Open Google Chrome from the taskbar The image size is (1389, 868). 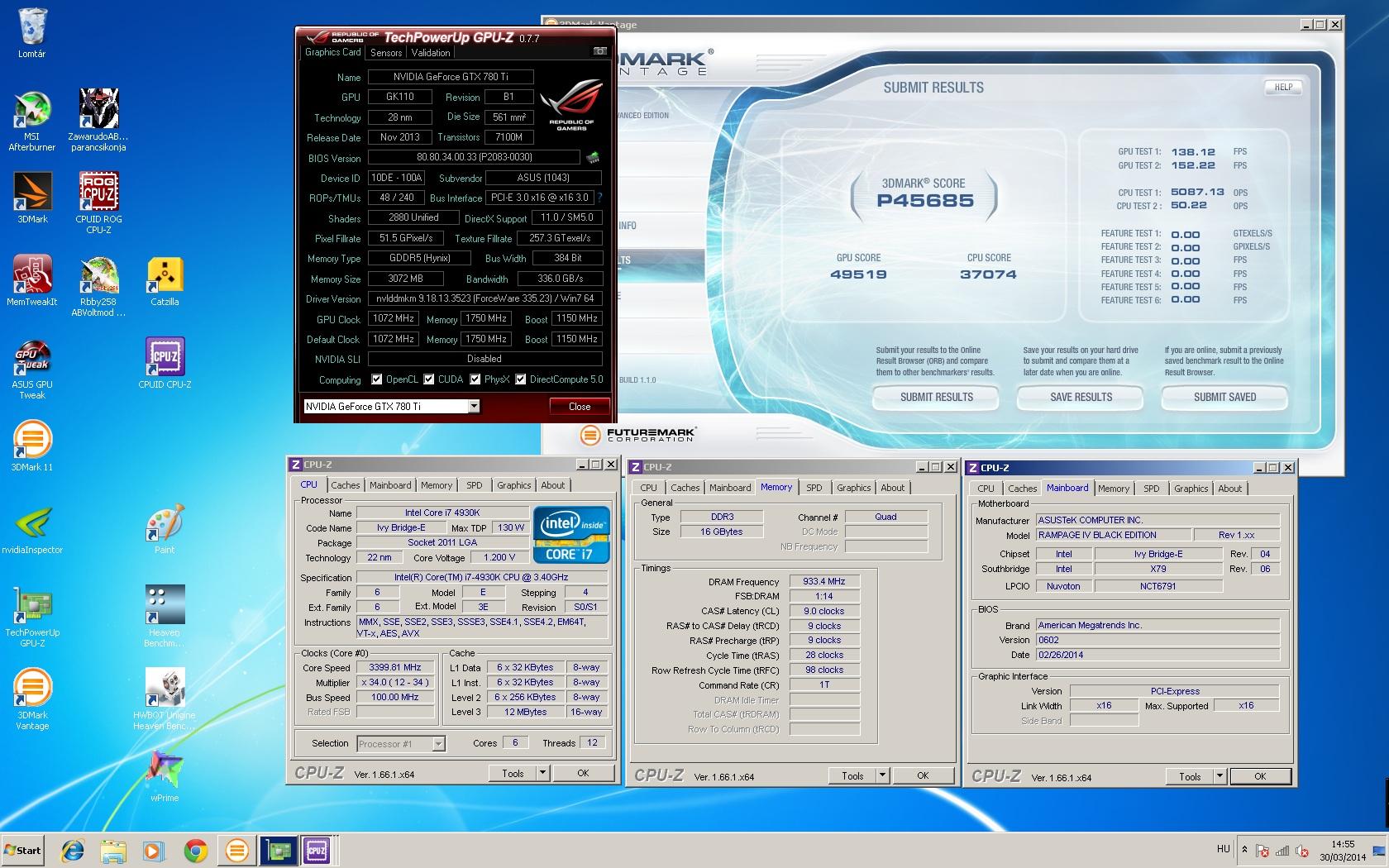[196, 850]
